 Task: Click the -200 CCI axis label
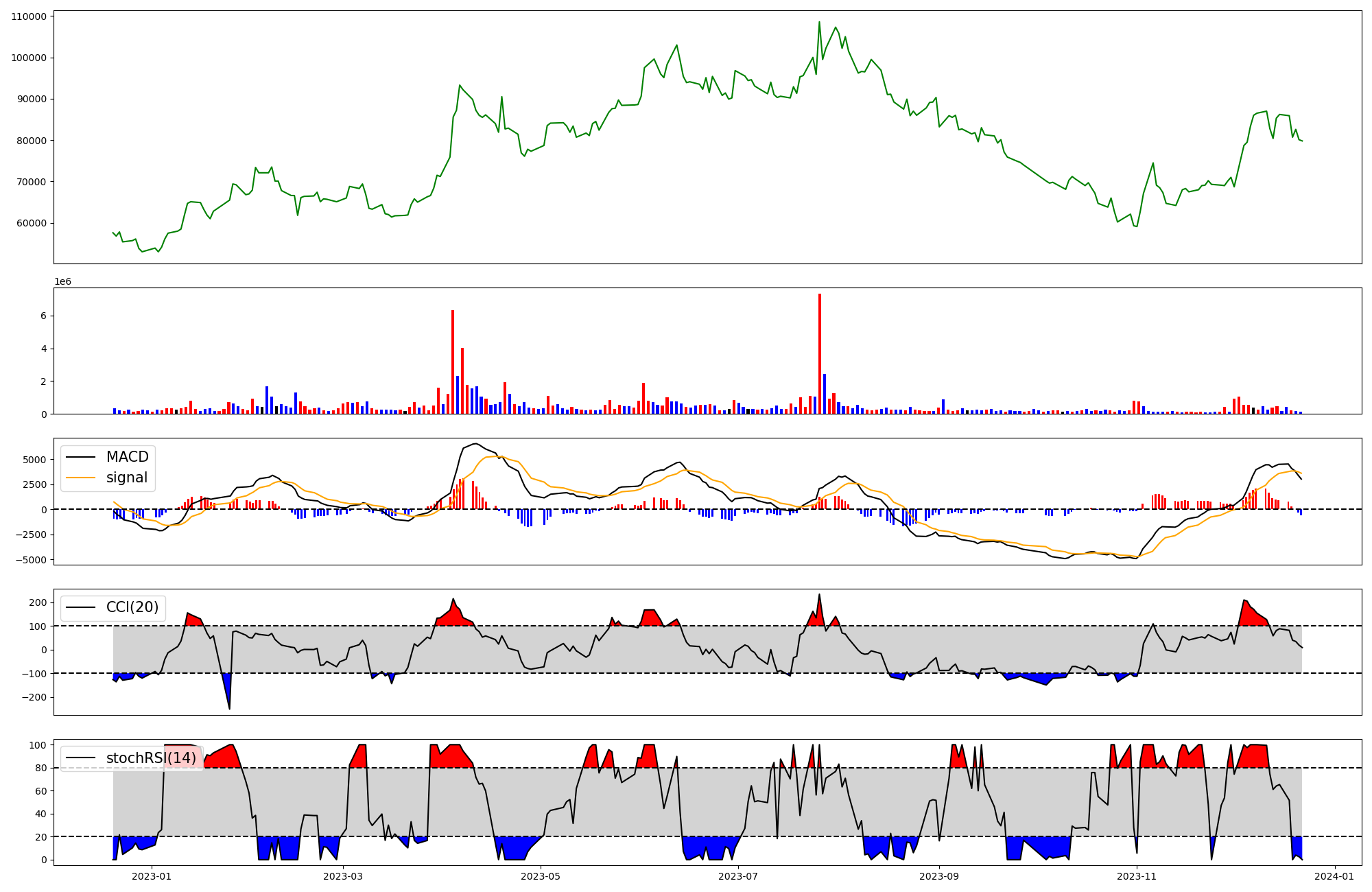point(34,697)
